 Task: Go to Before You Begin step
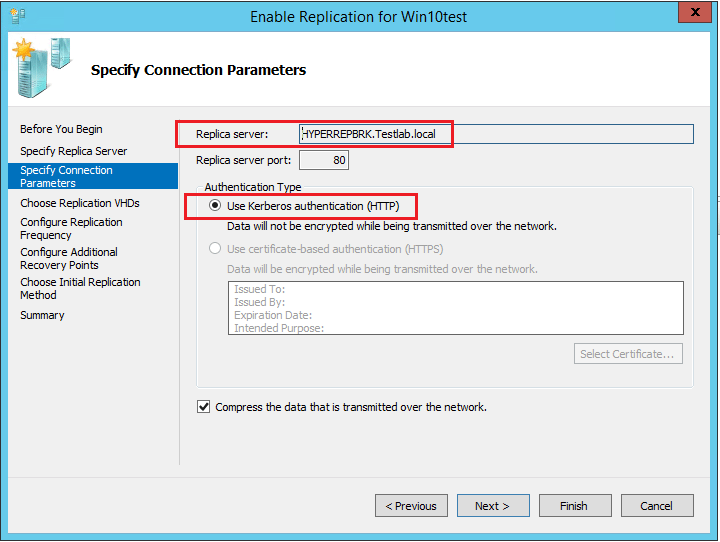[61, 129]
